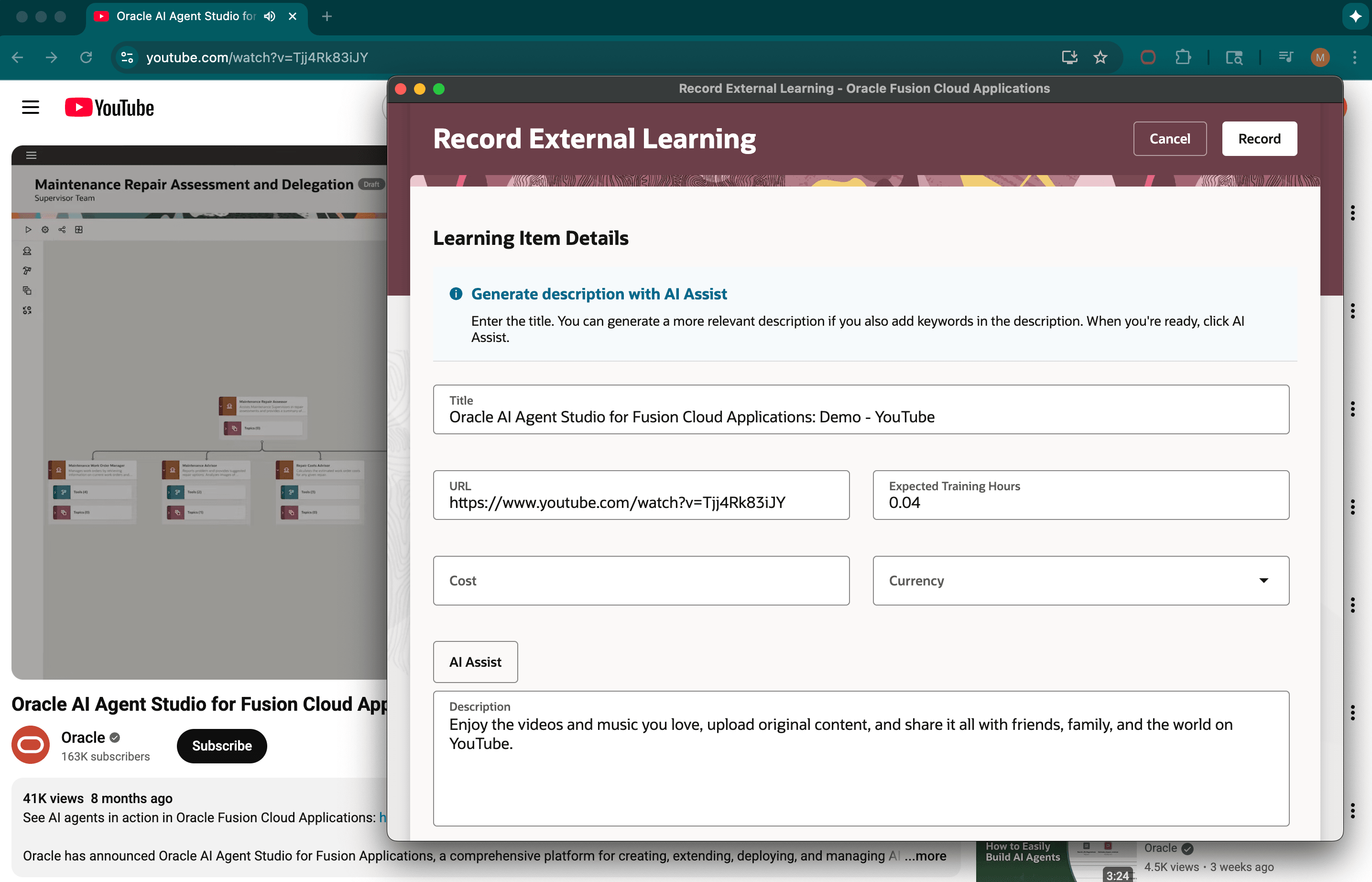Select the tools (hammer) icon in the sidebar
The image size is (1372, 882).
click(27, 270)
